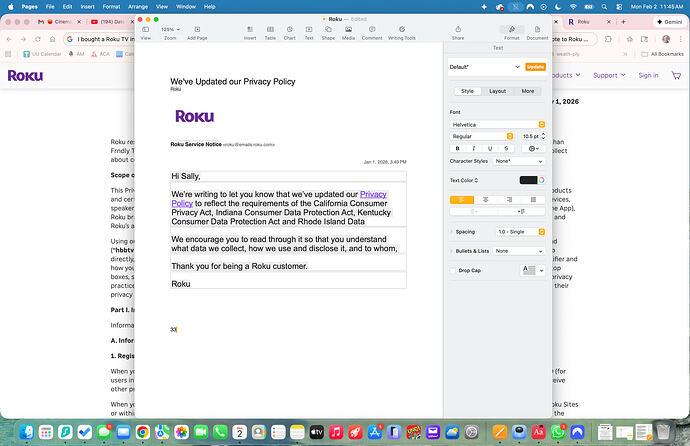Increase the text indent
The width and height of the screenshot is (690, 446).
point(521,212)
